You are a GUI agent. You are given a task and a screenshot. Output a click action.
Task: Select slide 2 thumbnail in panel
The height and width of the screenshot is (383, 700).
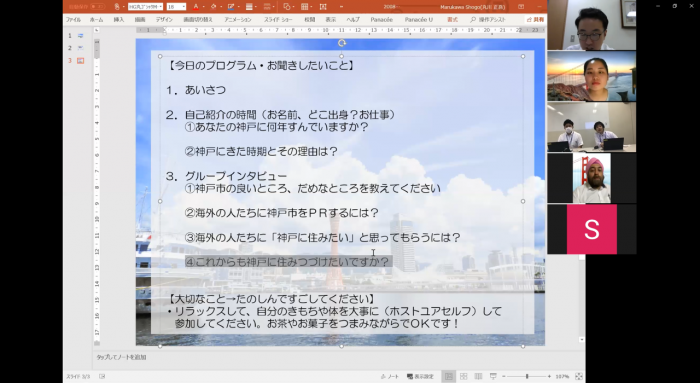pyautogui.click(x=80, y=48)
